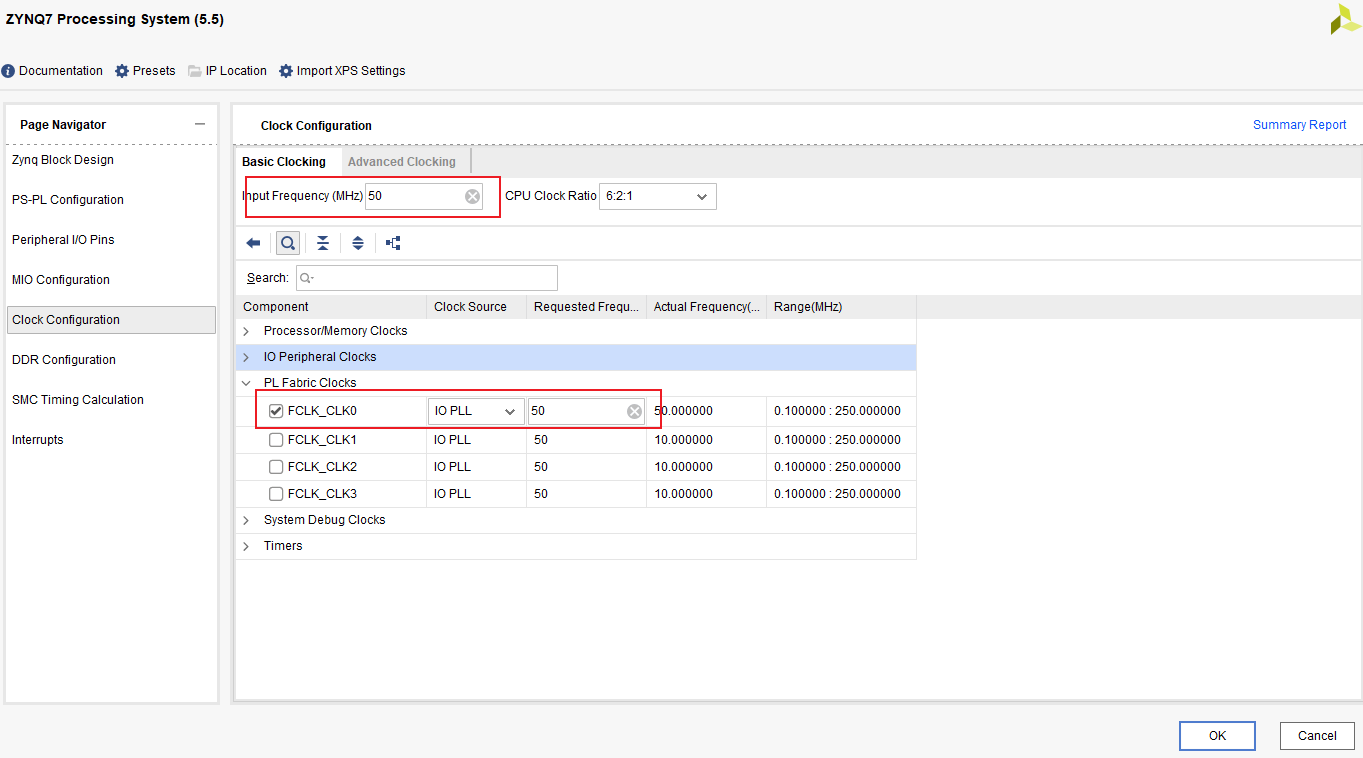This screenshot has width=1363, height=758.
Task: Select the Basic Clocking tab
Action: [x=284, y=162]
